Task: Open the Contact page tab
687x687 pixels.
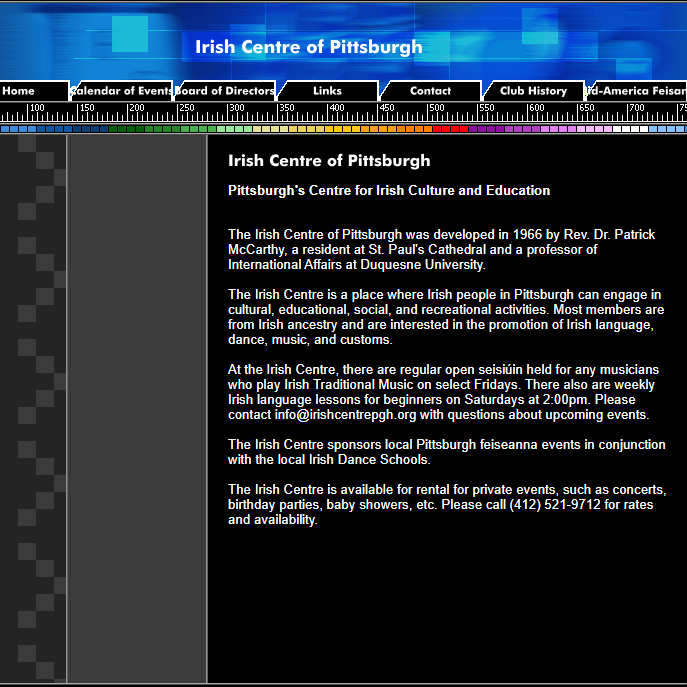Action: point(430,91)
